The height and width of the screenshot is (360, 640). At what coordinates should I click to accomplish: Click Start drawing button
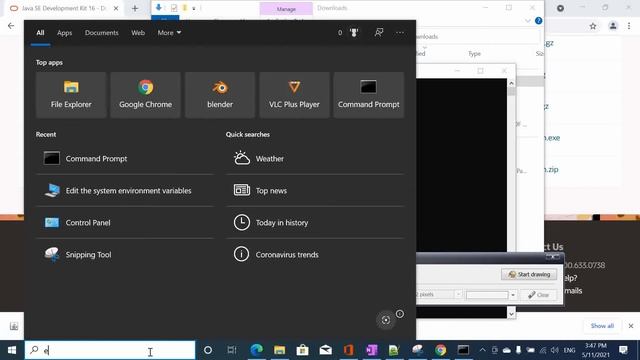pos(529,274)
